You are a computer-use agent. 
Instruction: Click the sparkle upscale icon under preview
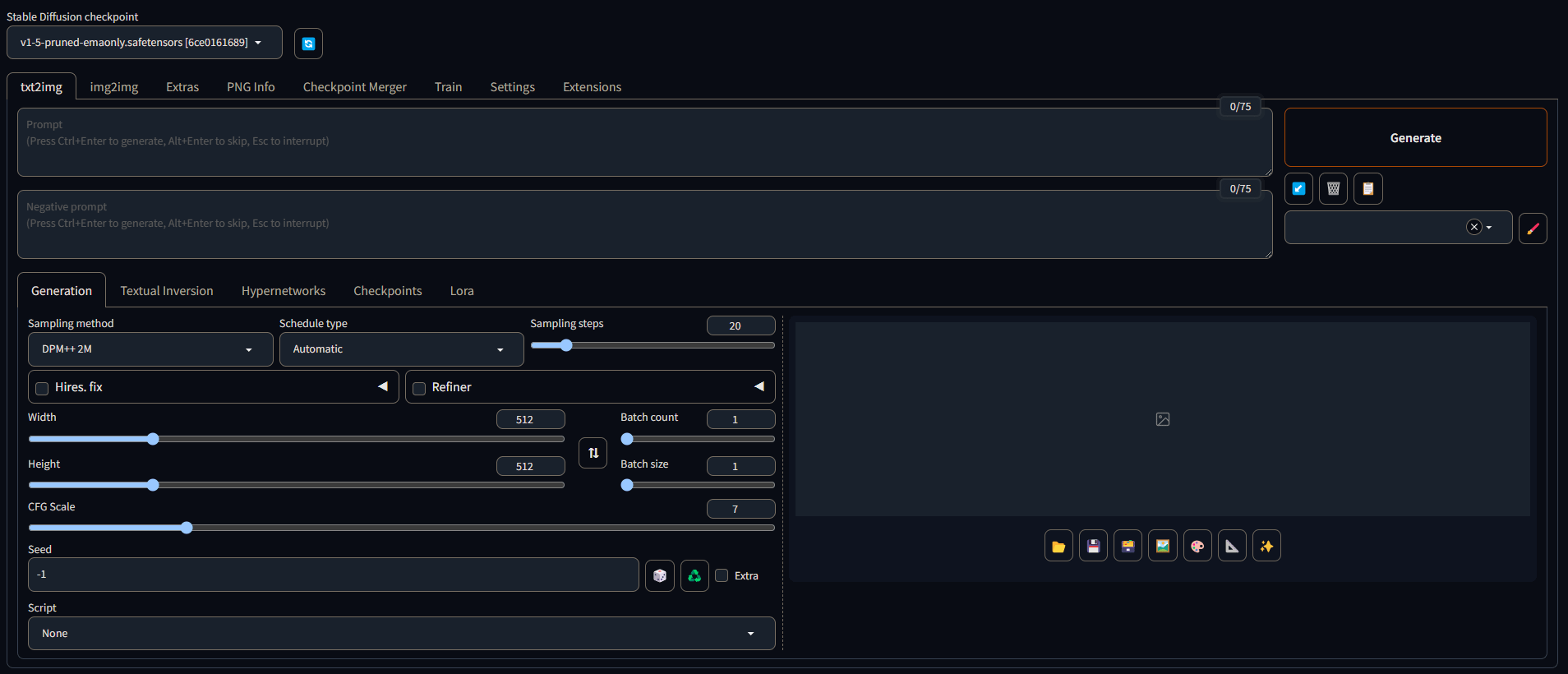point(1266,547)
